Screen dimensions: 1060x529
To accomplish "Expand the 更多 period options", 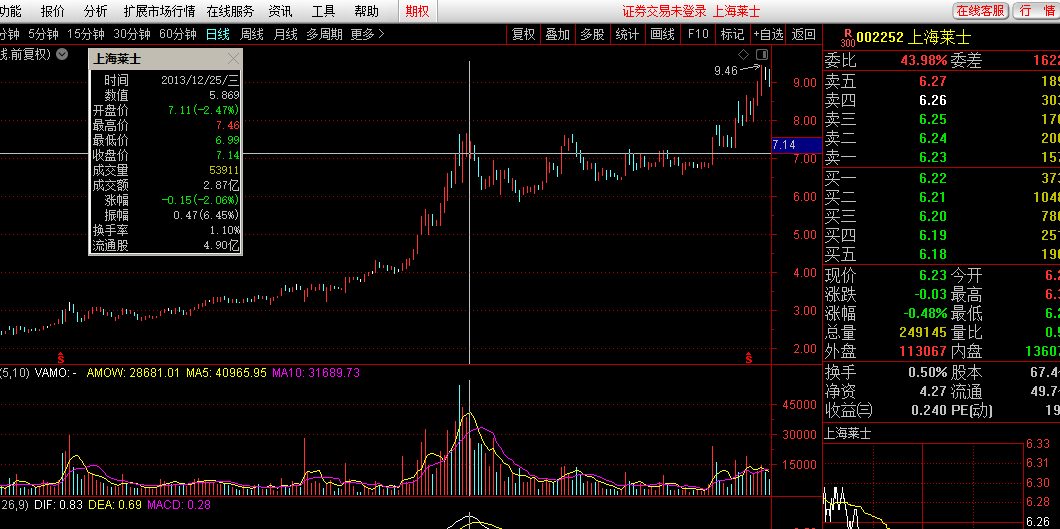I will (367, 34).
